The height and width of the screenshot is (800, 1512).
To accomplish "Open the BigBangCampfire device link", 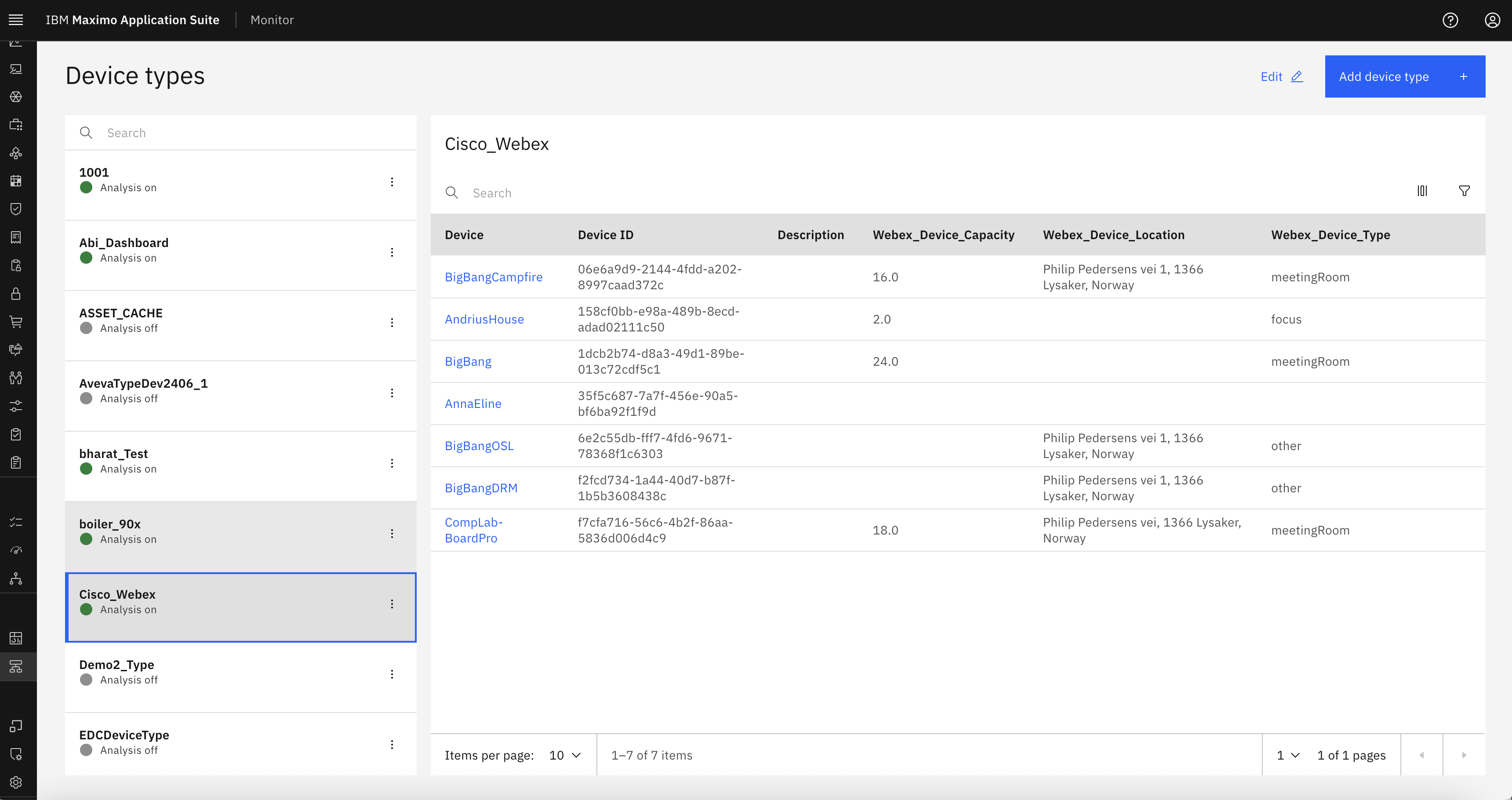I will [x=494, y=277].
